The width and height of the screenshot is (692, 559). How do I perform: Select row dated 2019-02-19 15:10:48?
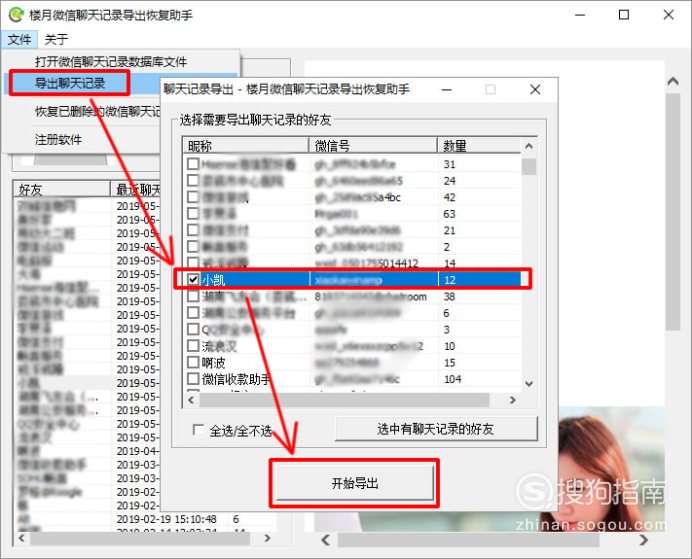(146, 519)
